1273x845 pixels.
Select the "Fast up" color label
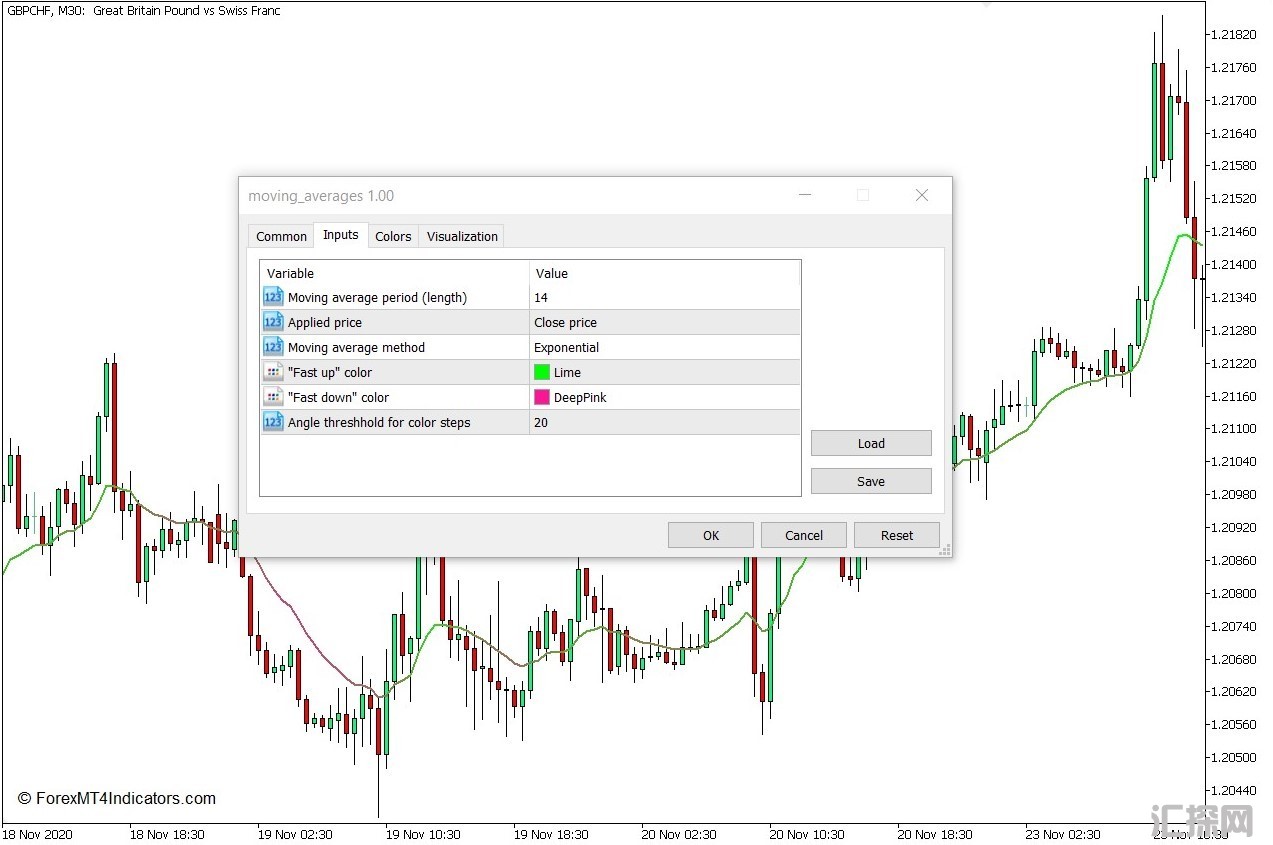[x=330, y=372]
